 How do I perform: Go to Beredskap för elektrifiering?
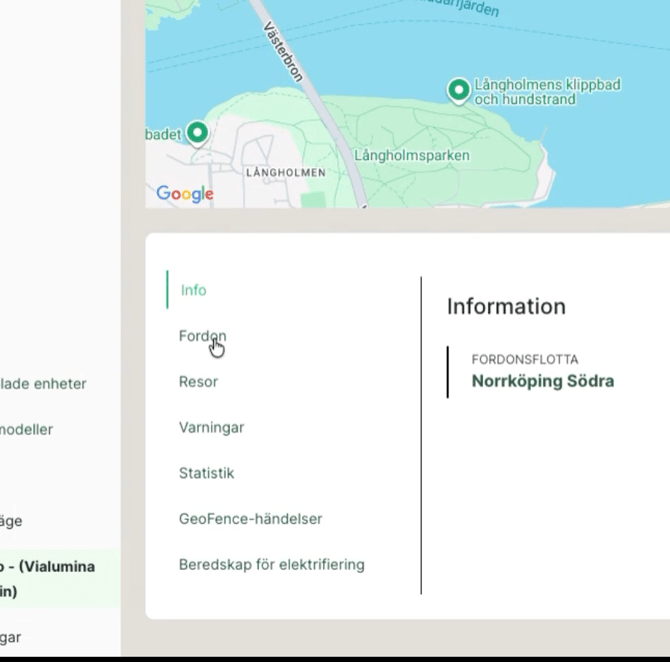[x=271, y=564]
